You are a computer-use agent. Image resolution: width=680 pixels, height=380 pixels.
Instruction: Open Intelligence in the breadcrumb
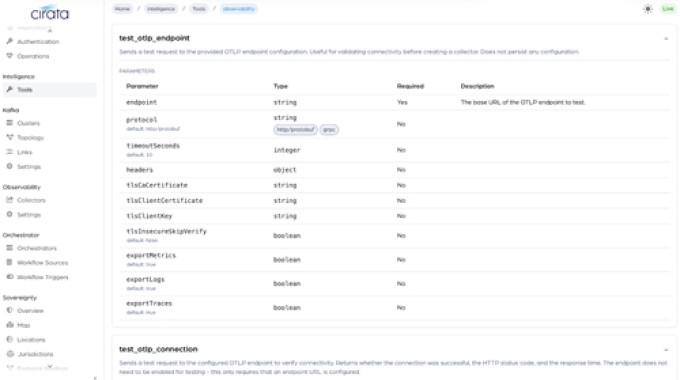tap(161, 9)
